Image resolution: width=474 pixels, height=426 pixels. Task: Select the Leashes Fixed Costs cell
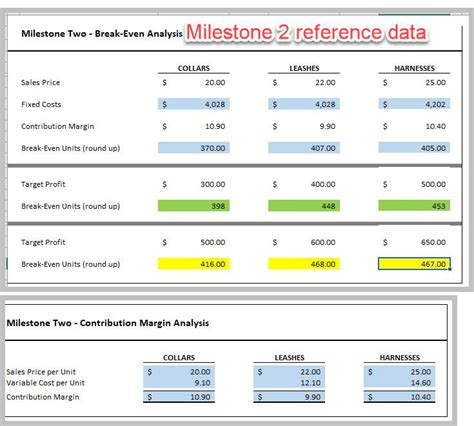[304, 104]
